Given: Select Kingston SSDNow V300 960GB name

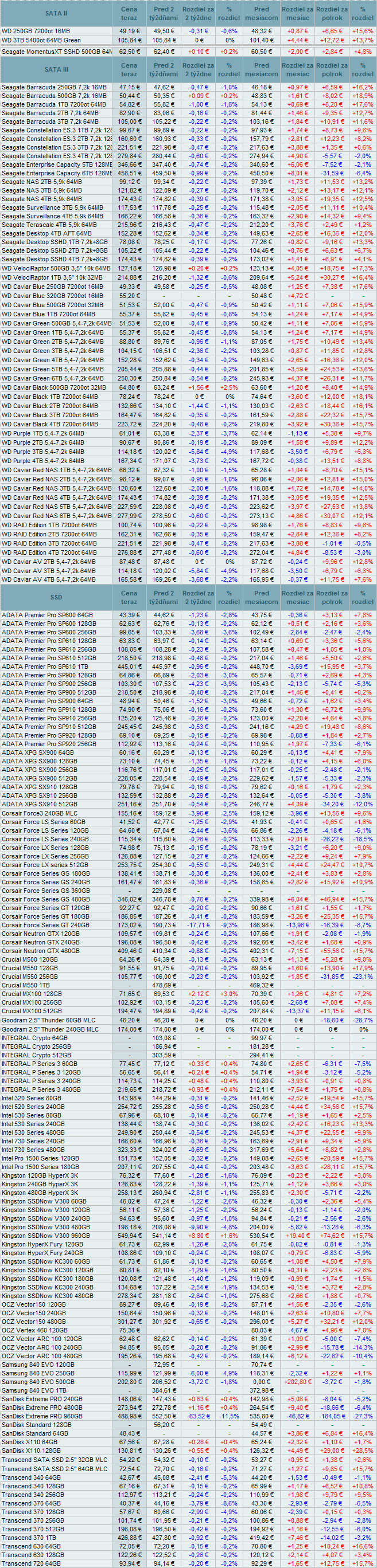Looking at the screenshot, I should pos(46,1234).
